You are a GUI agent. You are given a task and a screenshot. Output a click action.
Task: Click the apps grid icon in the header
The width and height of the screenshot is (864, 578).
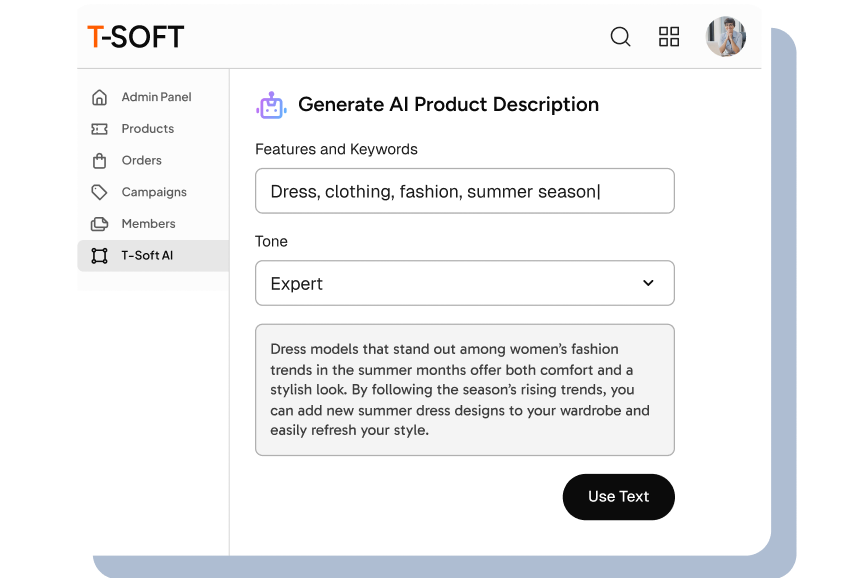click(669, 36)
